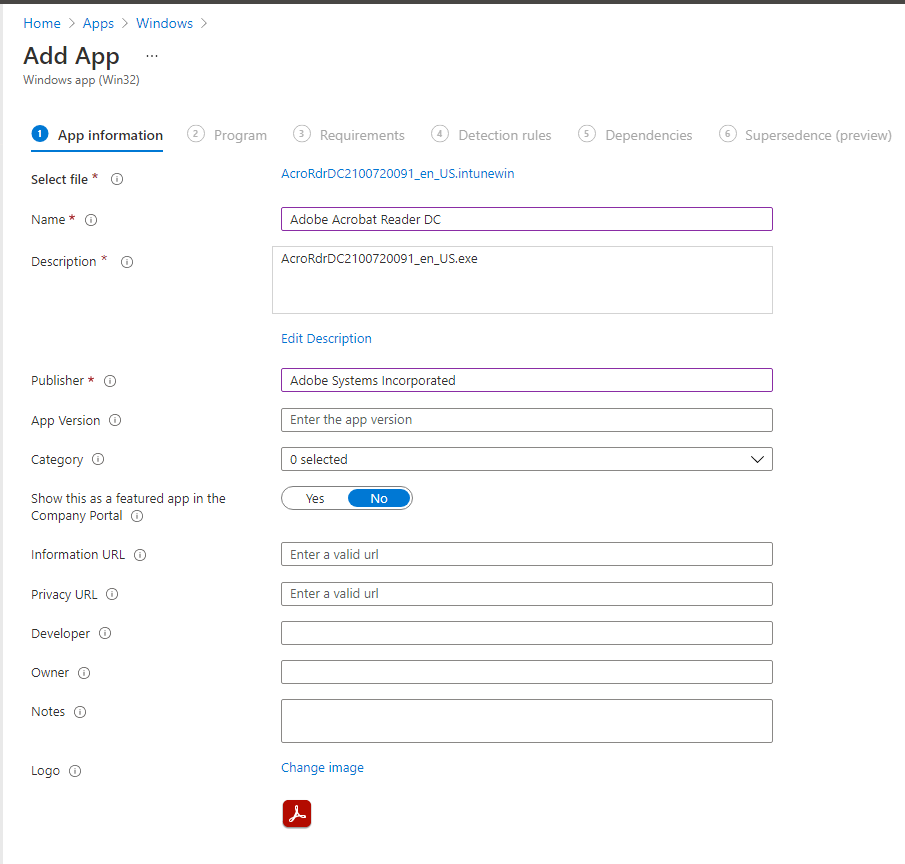Image resolution: width=905 pixels, height=864 pixels.
Task: Click the Publisher input field
Action: [526, 380]
